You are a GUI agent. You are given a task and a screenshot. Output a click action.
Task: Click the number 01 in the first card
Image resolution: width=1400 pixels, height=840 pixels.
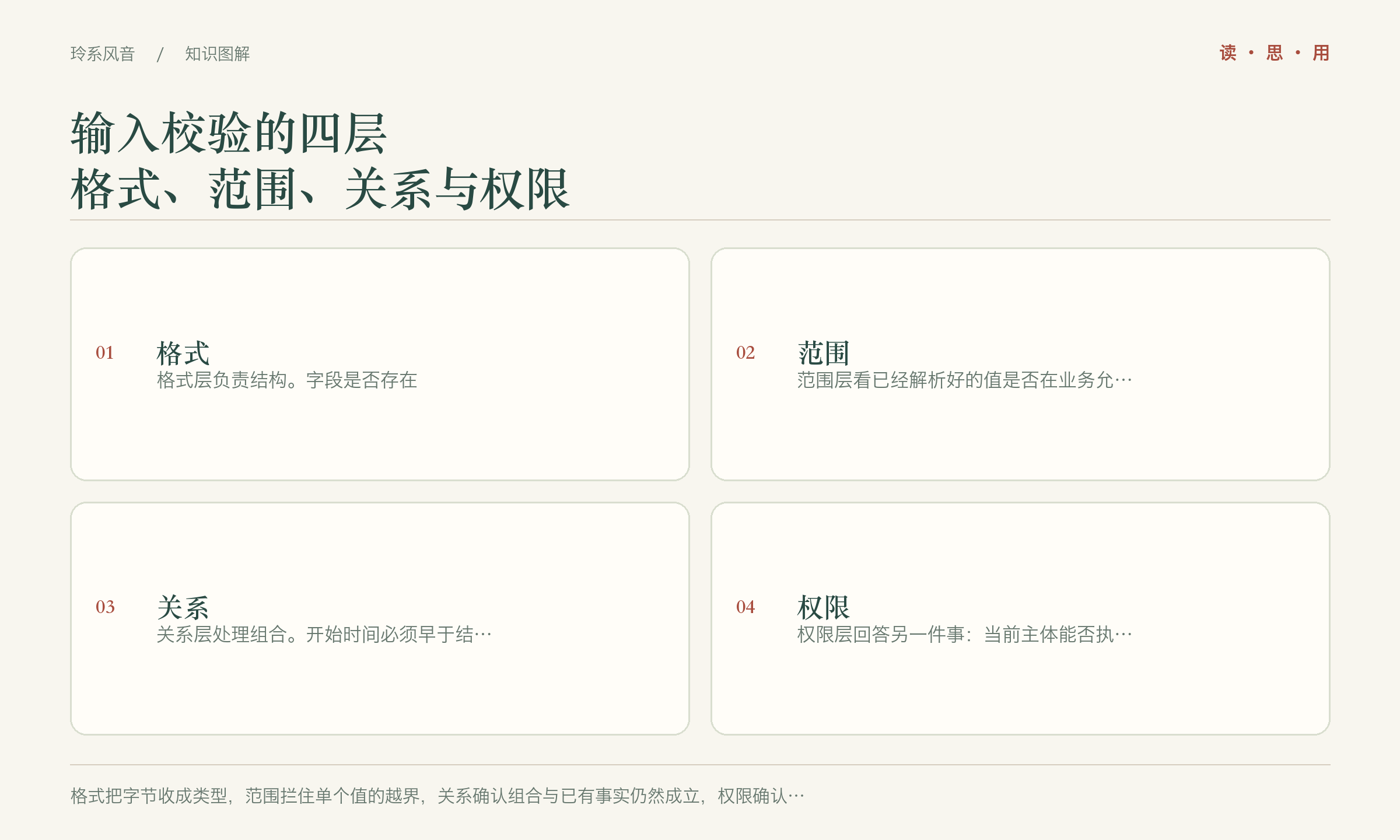pos(105,352)
